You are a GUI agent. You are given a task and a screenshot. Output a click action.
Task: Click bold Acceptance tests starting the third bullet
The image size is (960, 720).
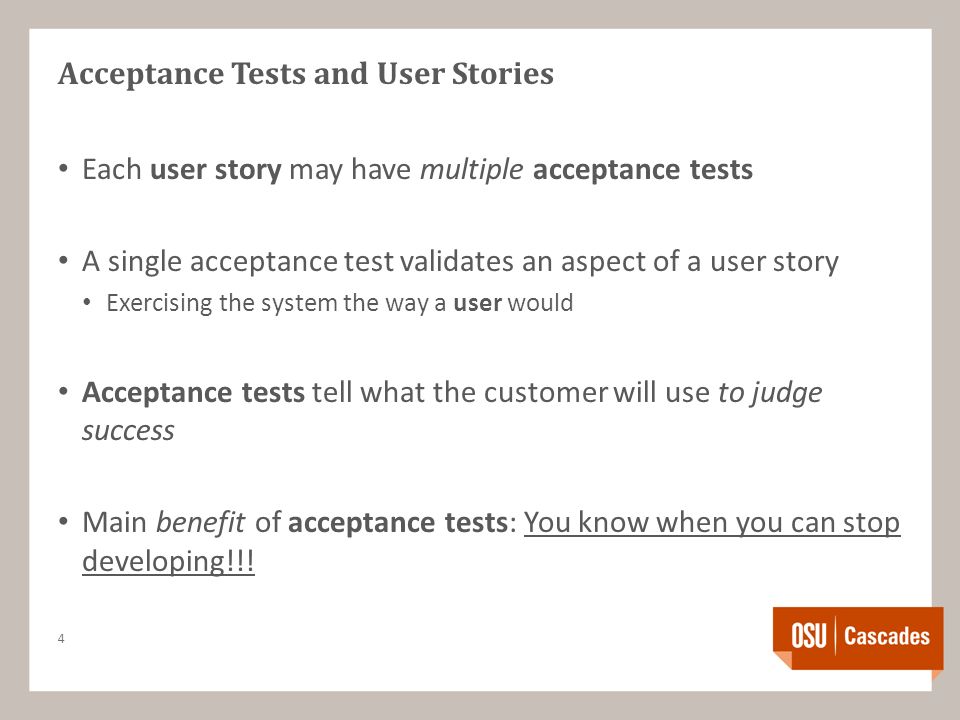click(x=193, y=392)
